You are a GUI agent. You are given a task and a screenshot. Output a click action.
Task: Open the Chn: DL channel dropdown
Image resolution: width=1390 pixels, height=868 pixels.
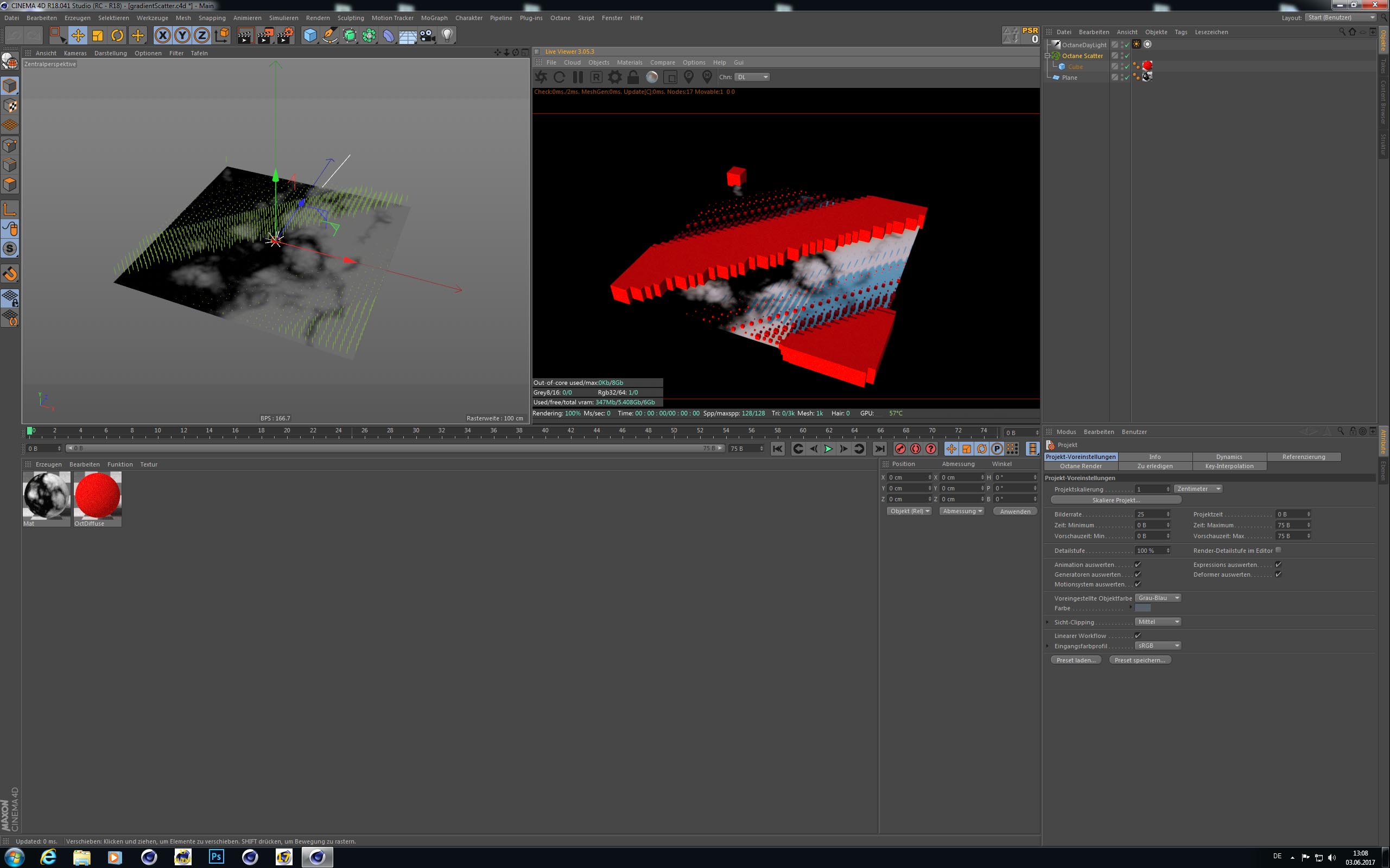click(752, 77)
